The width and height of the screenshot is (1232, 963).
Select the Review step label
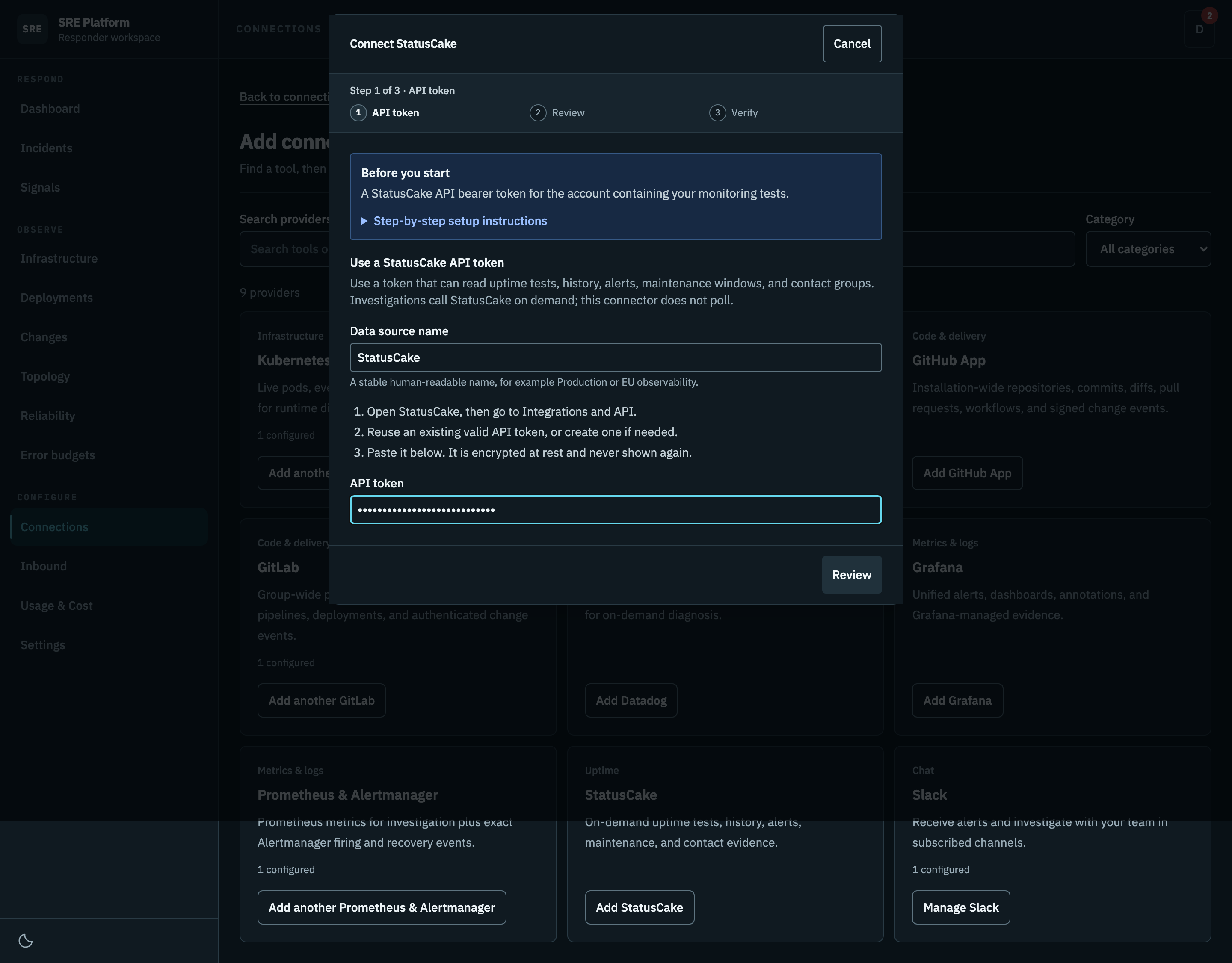[x=568, y=113]
